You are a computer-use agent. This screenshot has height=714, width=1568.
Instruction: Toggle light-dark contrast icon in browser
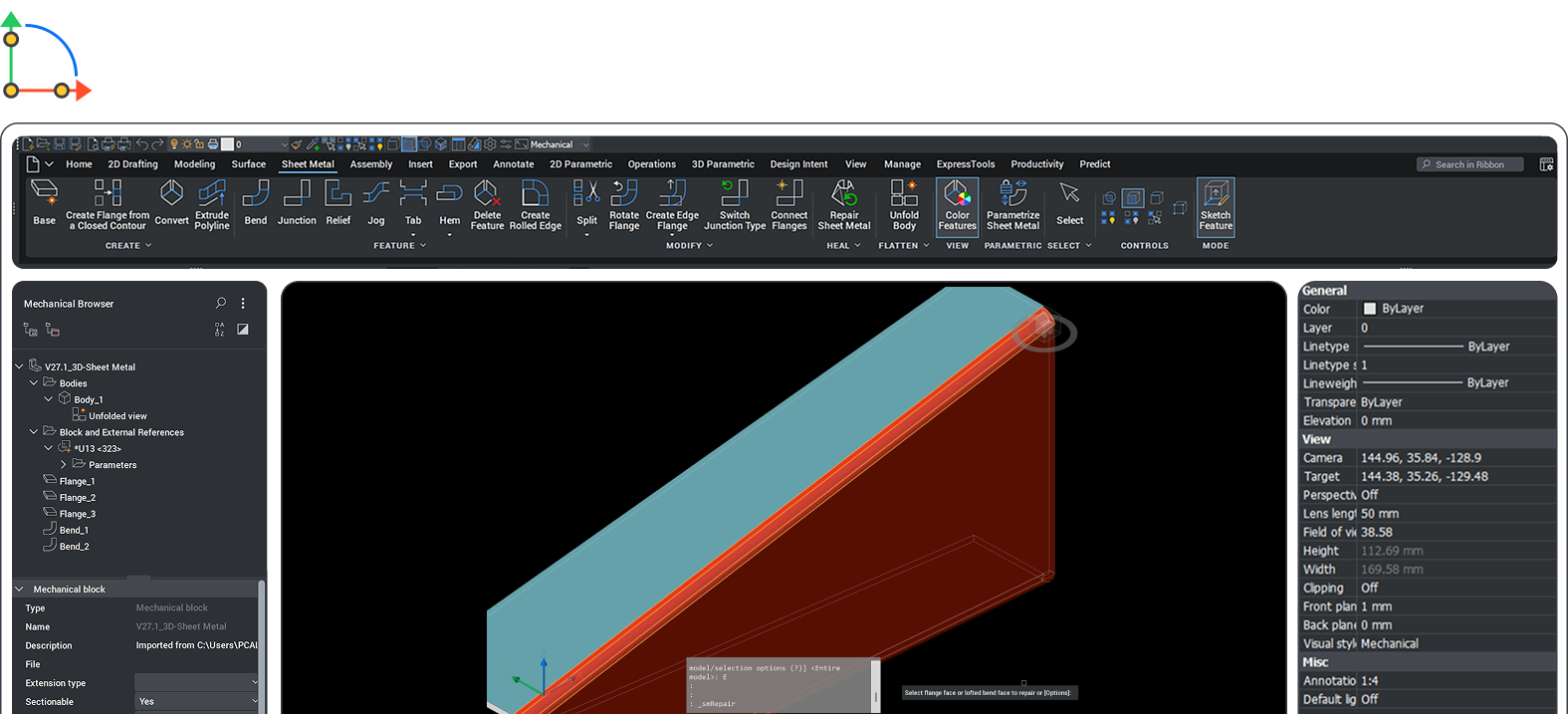(243, 329)
